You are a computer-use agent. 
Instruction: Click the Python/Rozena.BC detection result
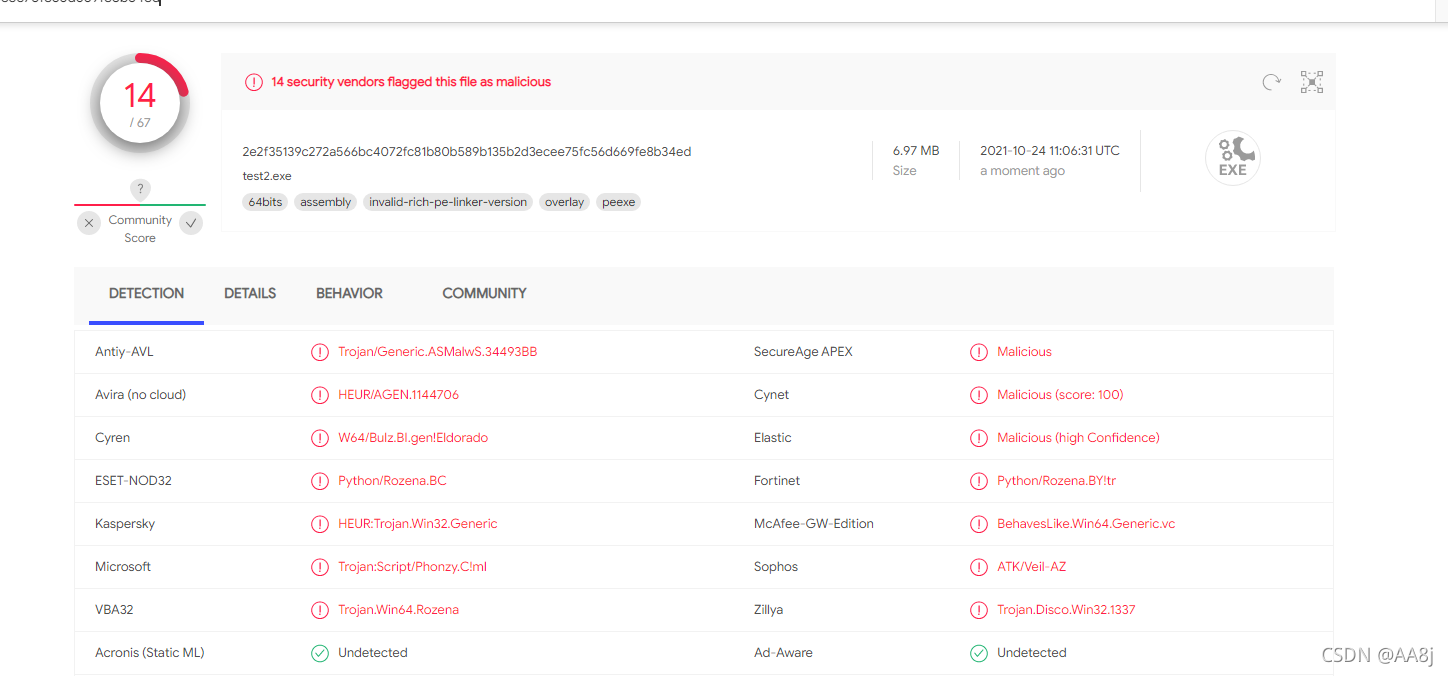[x=392, y=481]
